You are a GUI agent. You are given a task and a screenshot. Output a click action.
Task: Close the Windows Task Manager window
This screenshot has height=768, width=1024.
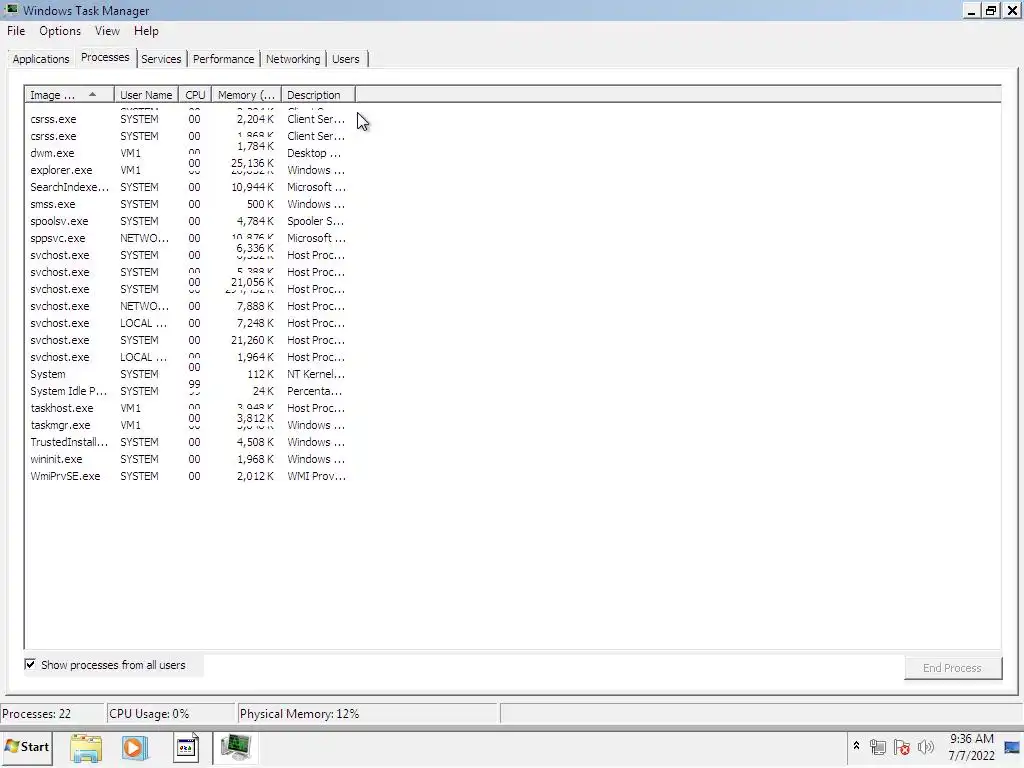1012,10
